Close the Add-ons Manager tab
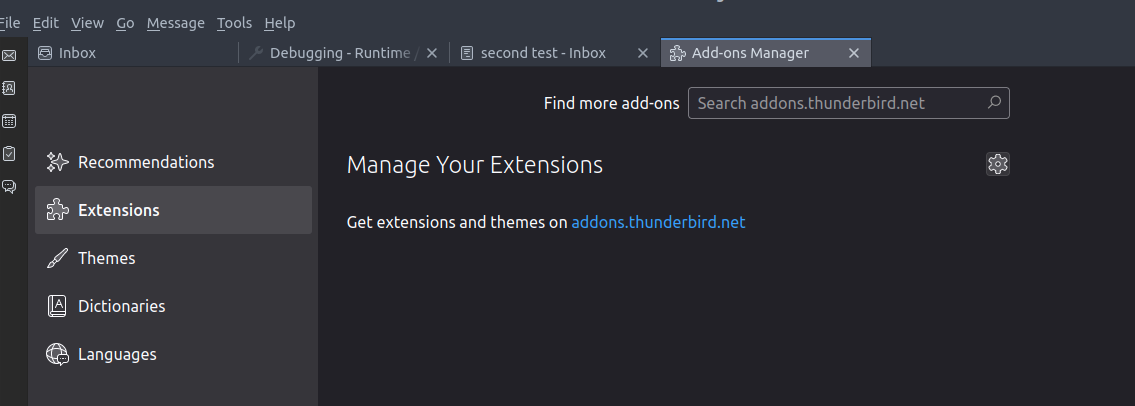Image resolution: width=1135 pixels, height=406 pixels. pyautogui.click(x=854, y=53)
